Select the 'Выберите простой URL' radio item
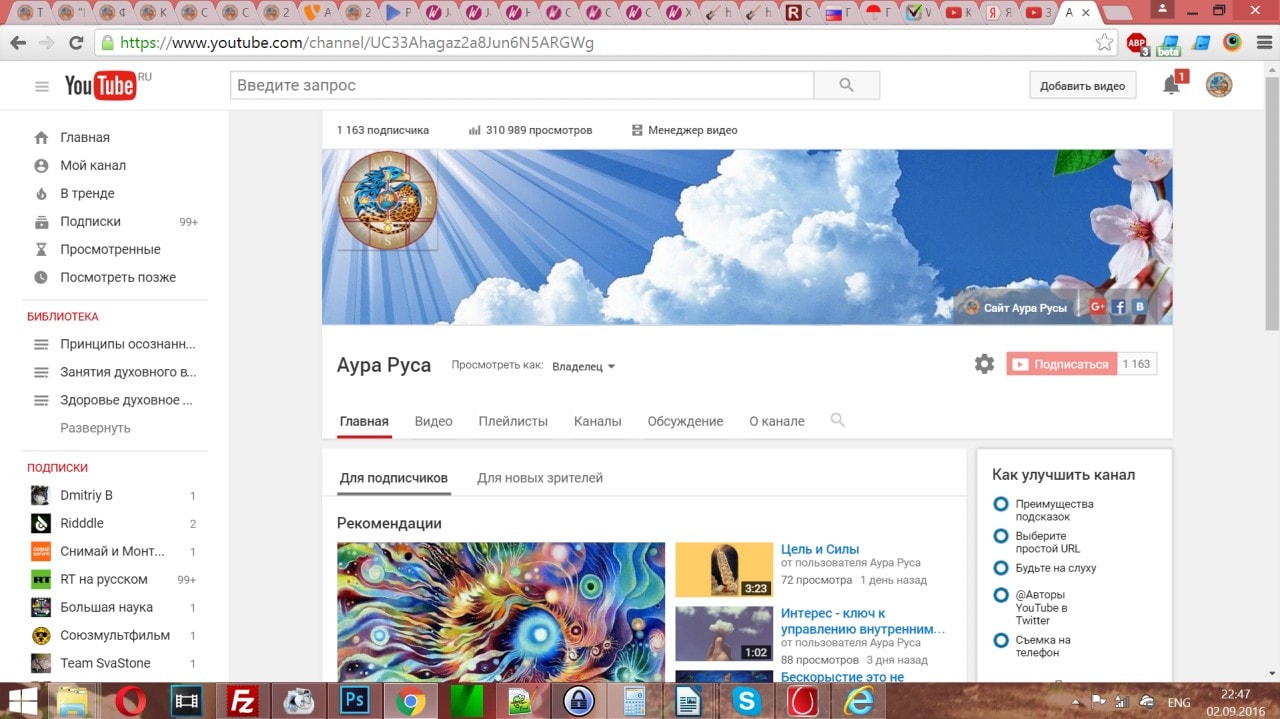 tap(1000, 536)
